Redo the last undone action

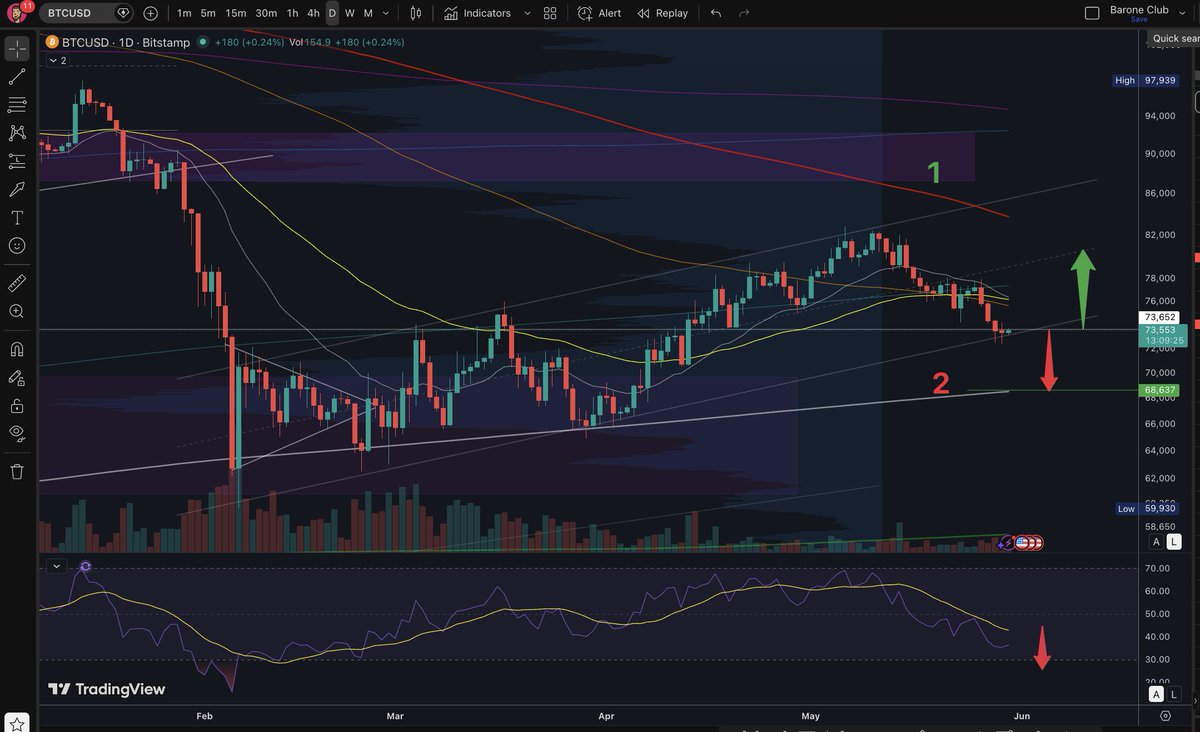pyautogui.click(x=744, y=13)
